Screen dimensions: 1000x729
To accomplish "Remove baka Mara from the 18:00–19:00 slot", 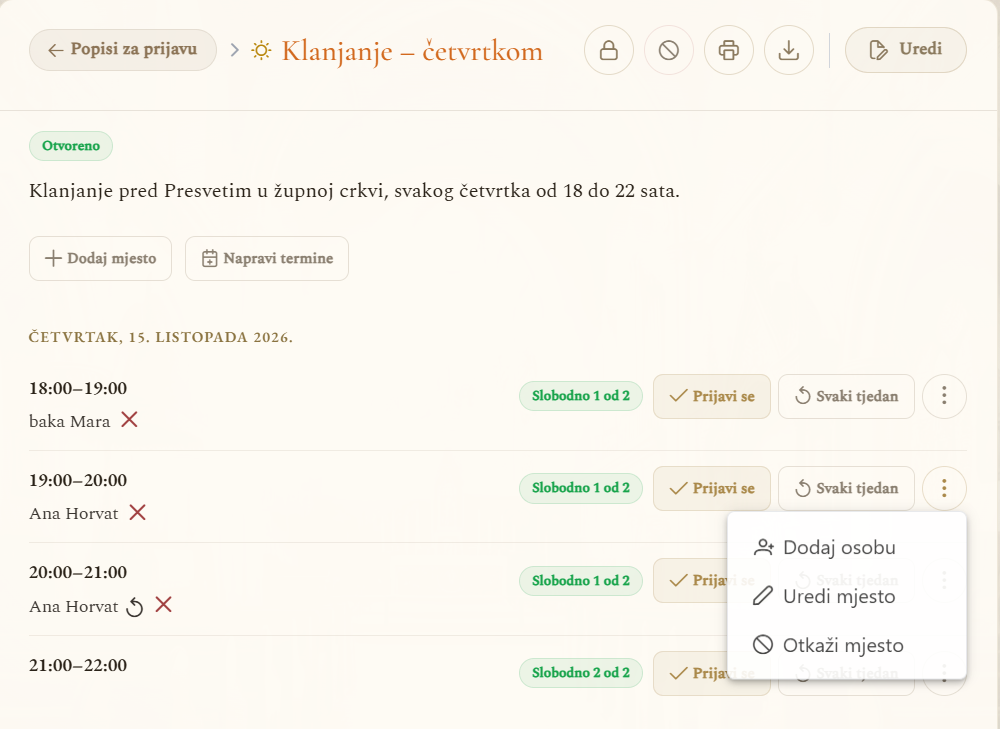I will [129, 420].
